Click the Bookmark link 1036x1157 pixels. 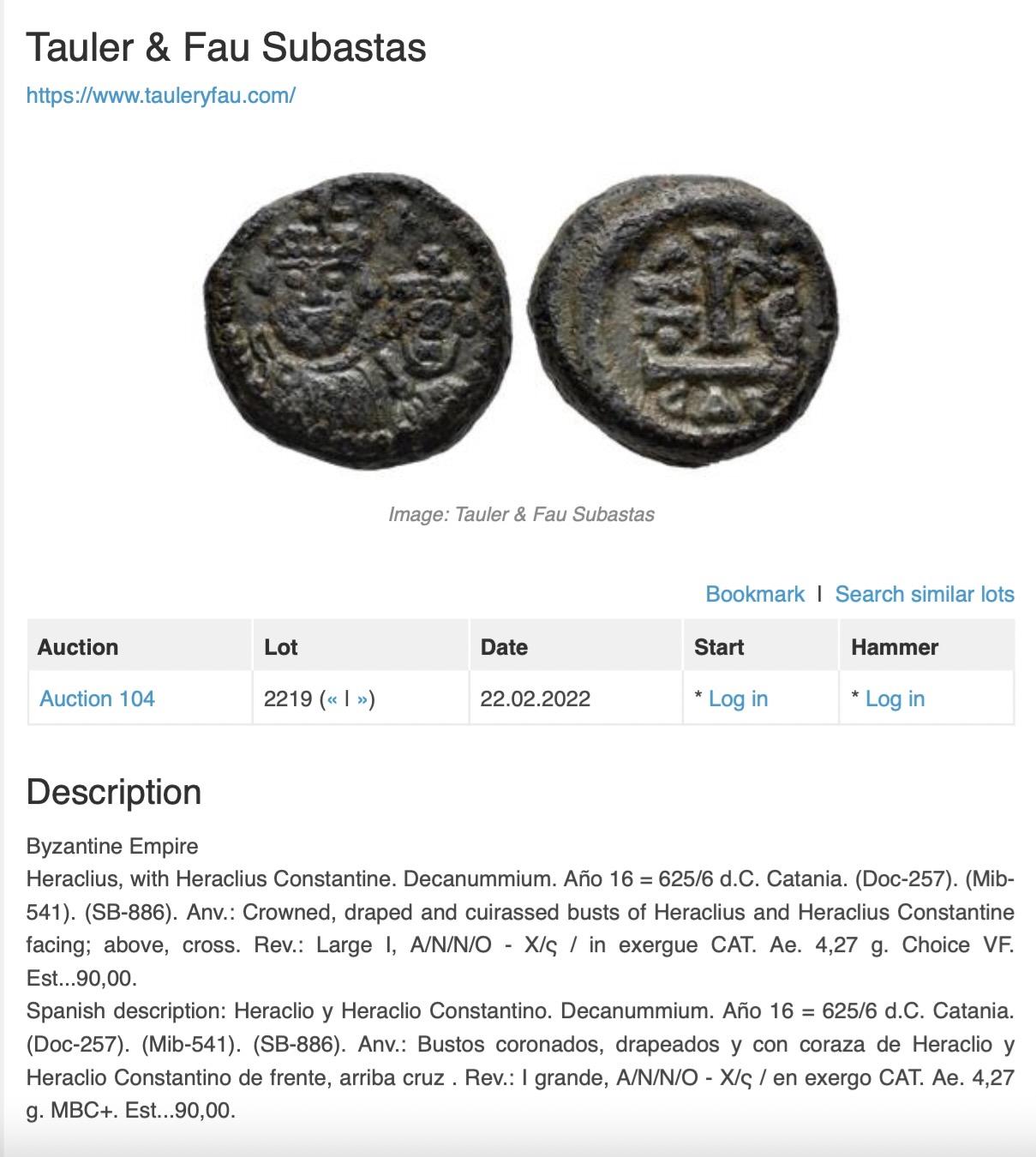click(755, 594)
